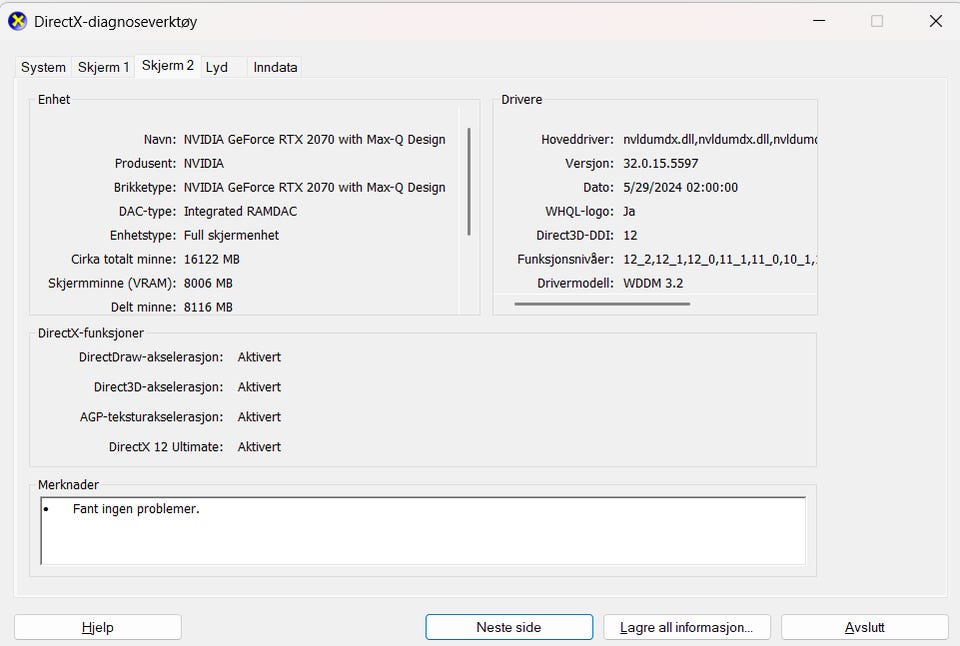Image resolution: width=960 pixels, height=646 pixels.
Task: Exit with the Avslutt button
Action: pos(864,627)
